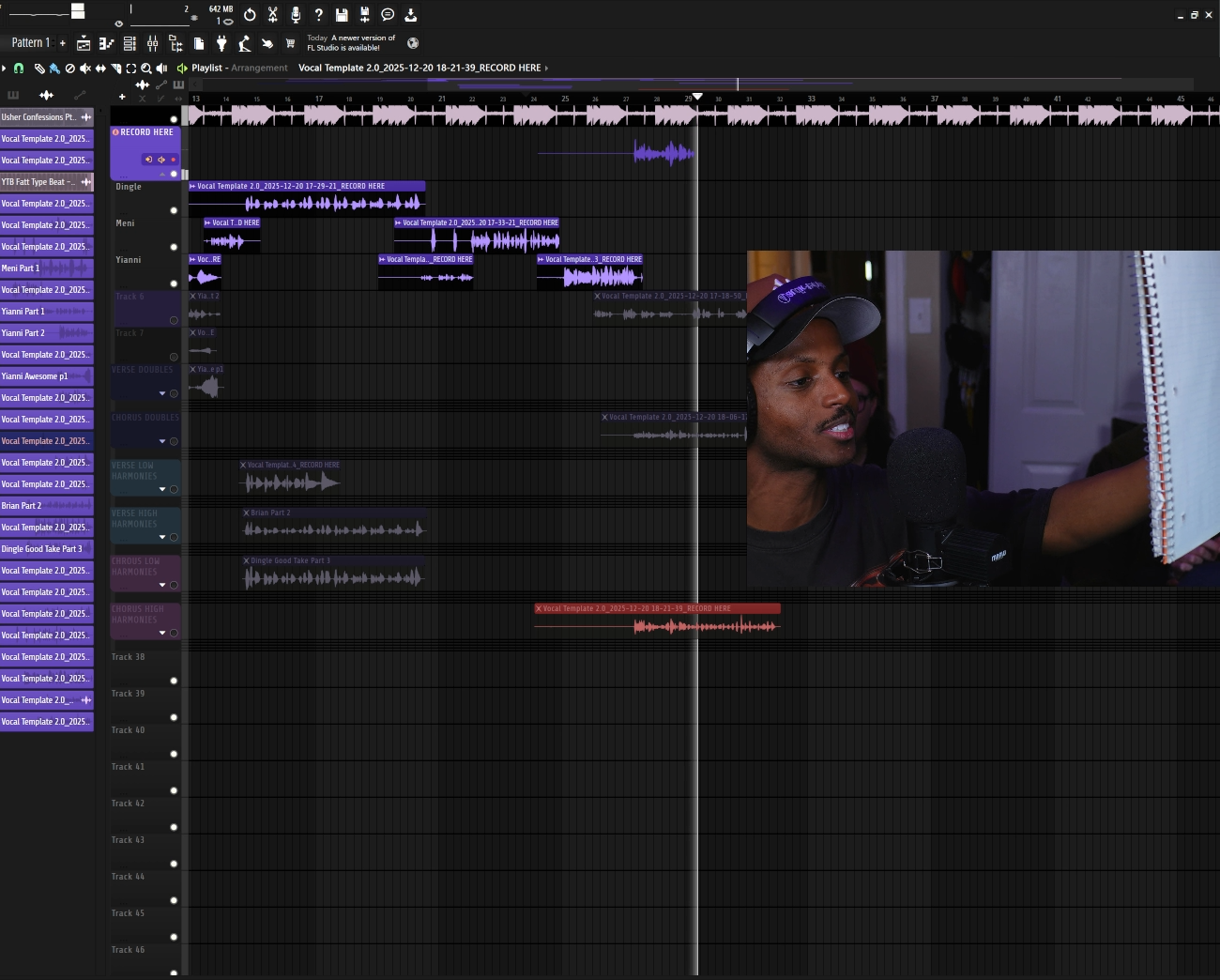Screen dimensions: 1220x980
Task: Open the Pattern 1 selector dropdown
Action: (x=30, y=42)
